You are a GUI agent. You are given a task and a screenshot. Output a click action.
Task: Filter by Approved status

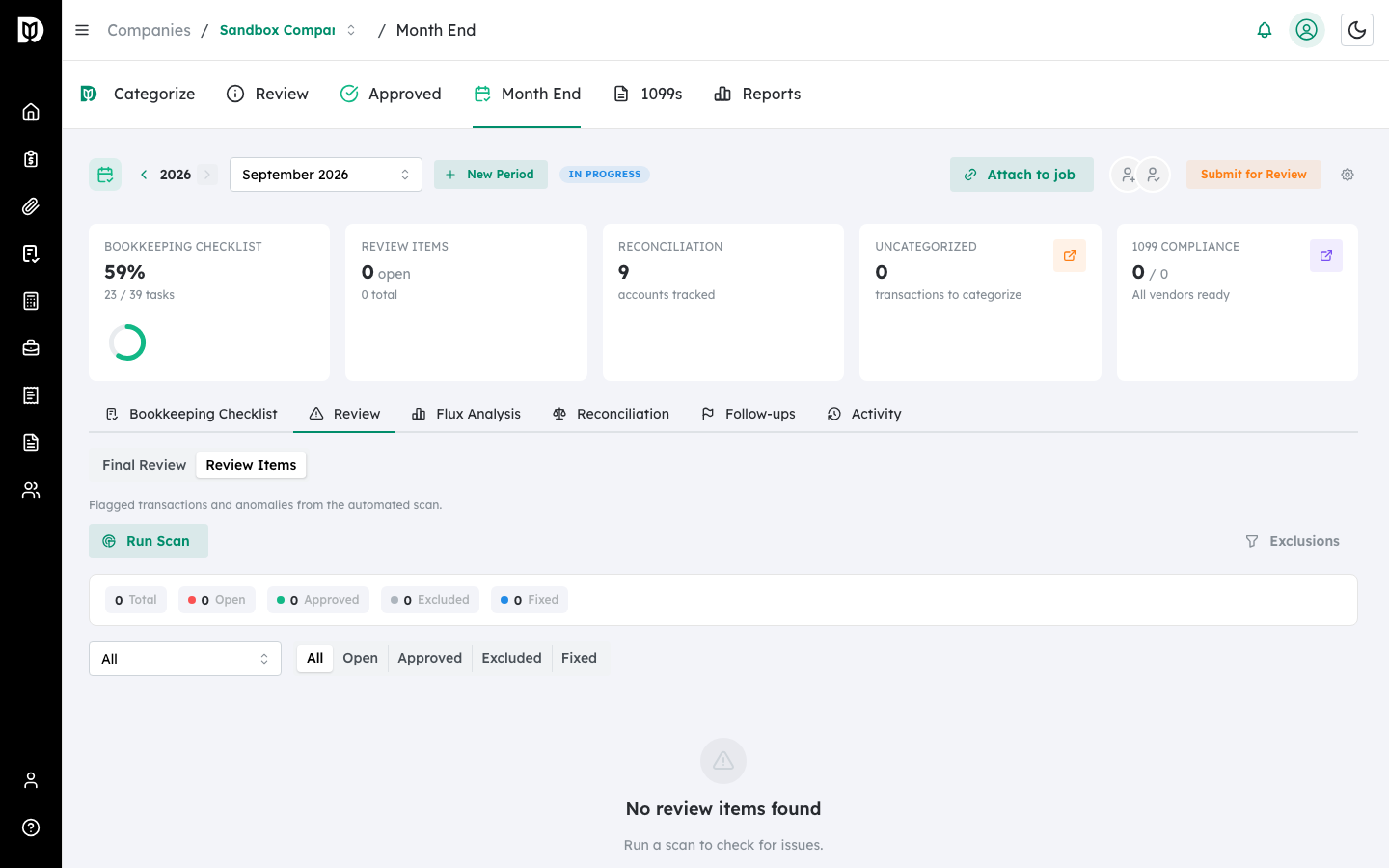(430, 658)
